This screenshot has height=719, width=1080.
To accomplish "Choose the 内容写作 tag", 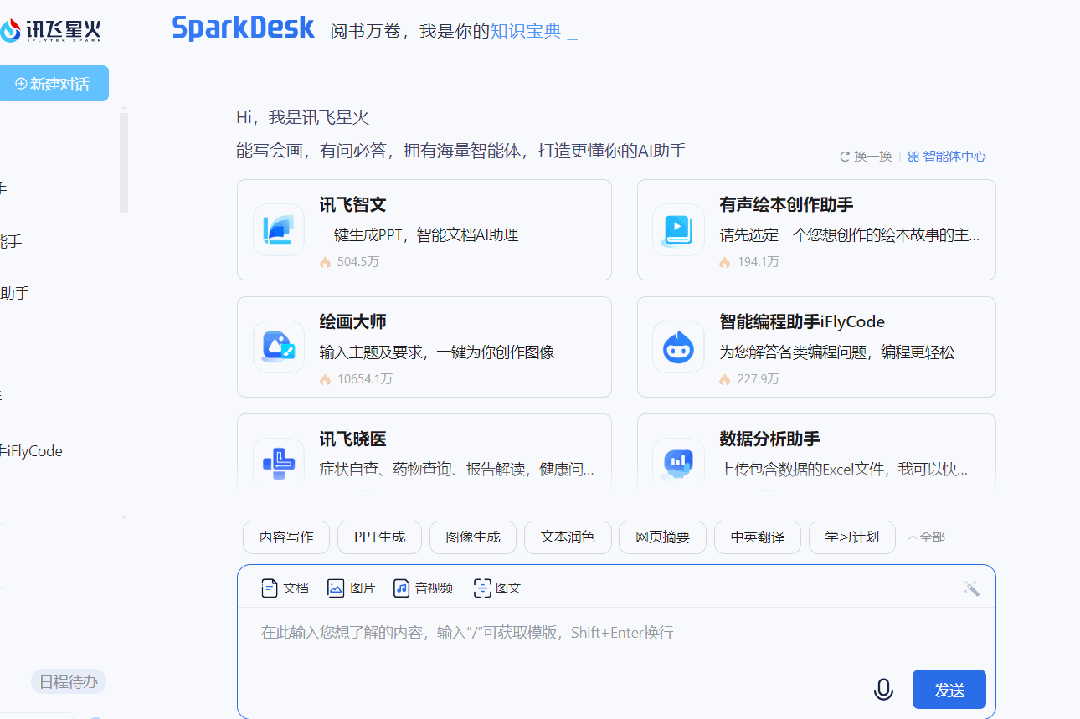I will pos(286,537).
